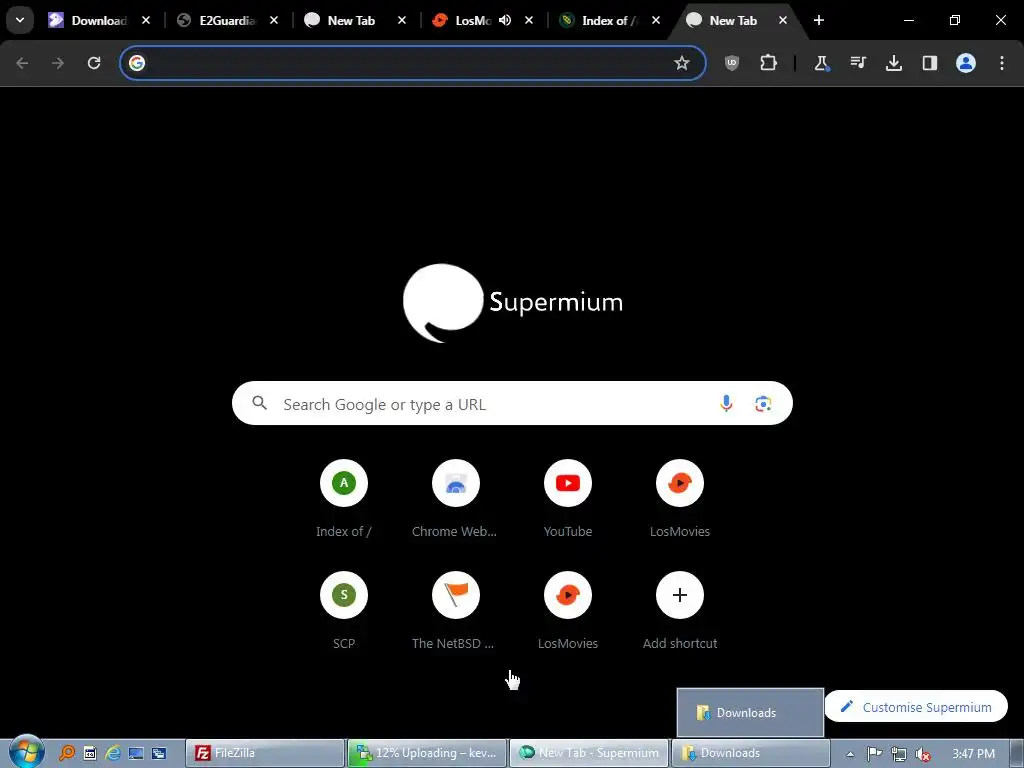Image resolution: width=1024 pixels, height=768 pixels.
Task: Open Chrome Labs flask icon
Action: pos(822,63)
